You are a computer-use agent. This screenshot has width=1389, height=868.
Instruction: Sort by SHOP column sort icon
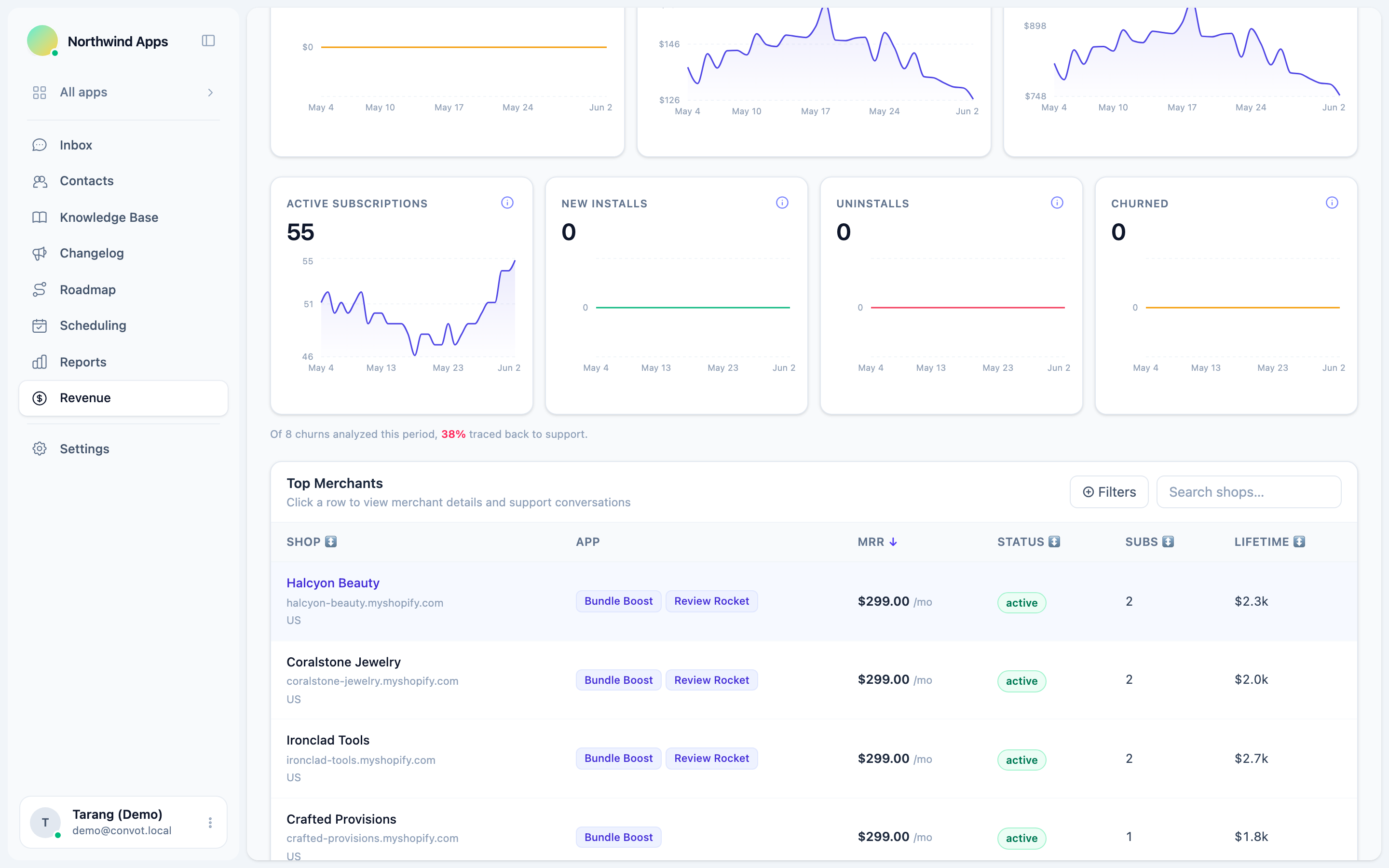pyautogui.click(x=331, y=542)
